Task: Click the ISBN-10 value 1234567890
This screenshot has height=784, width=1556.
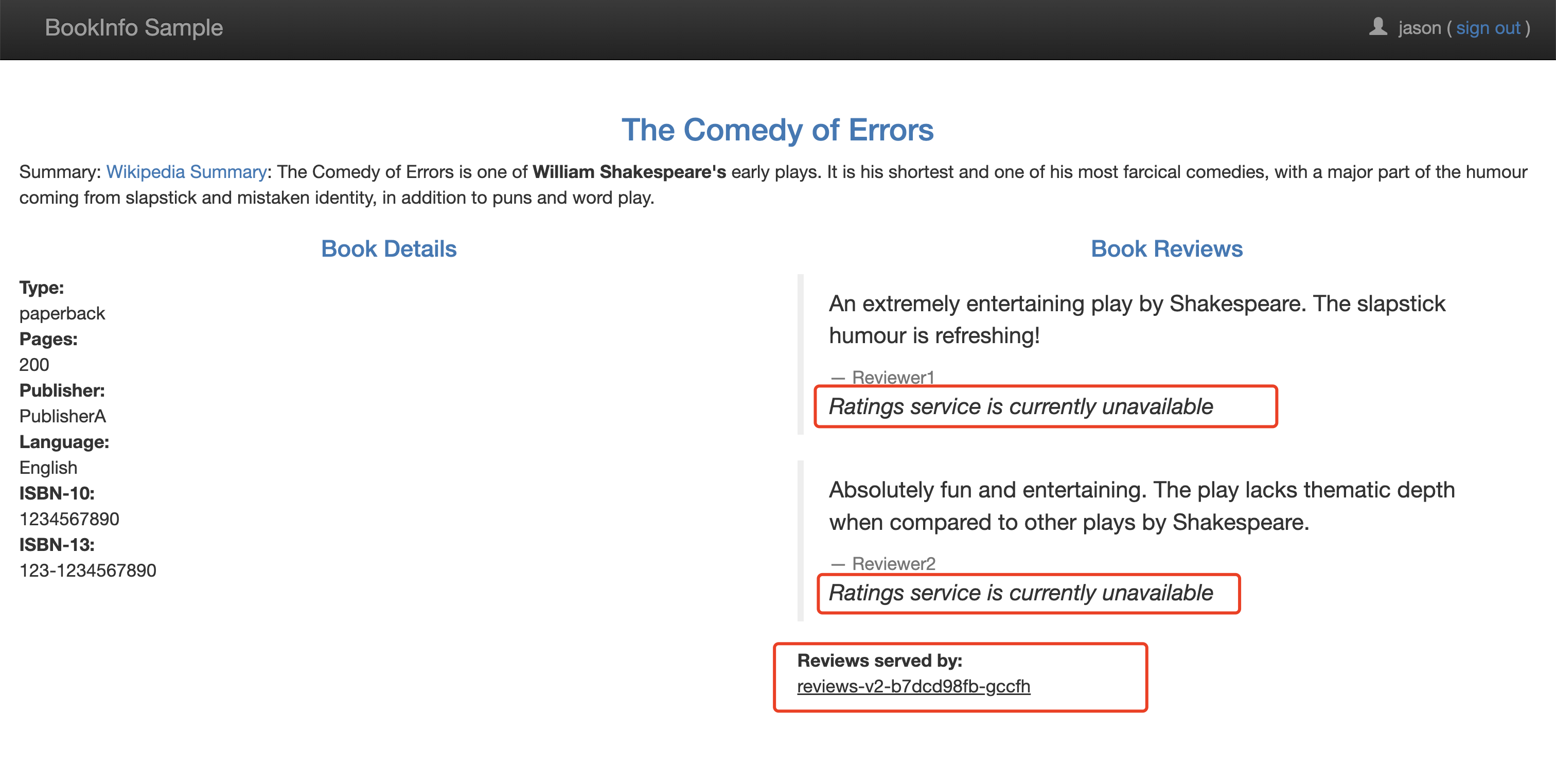Action: pos(69,520)
